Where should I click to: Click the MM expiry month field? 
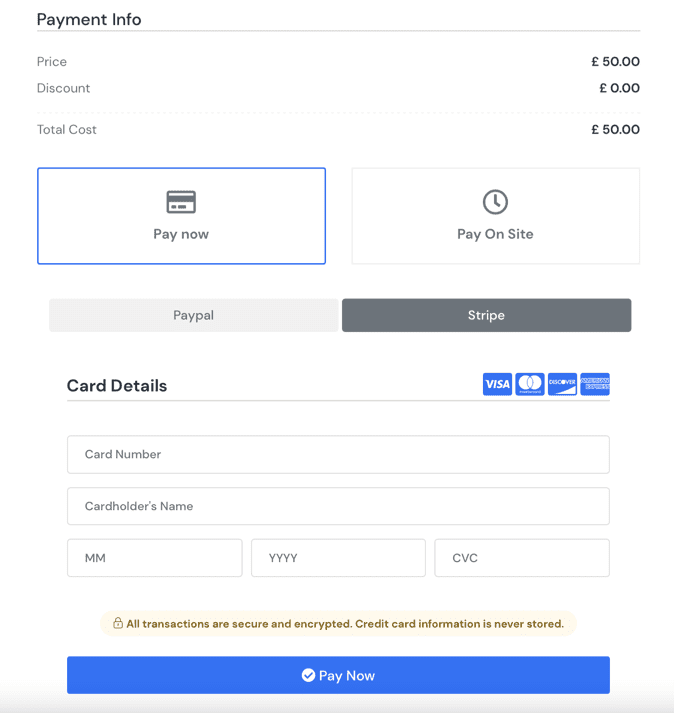(x=155, y=558)
